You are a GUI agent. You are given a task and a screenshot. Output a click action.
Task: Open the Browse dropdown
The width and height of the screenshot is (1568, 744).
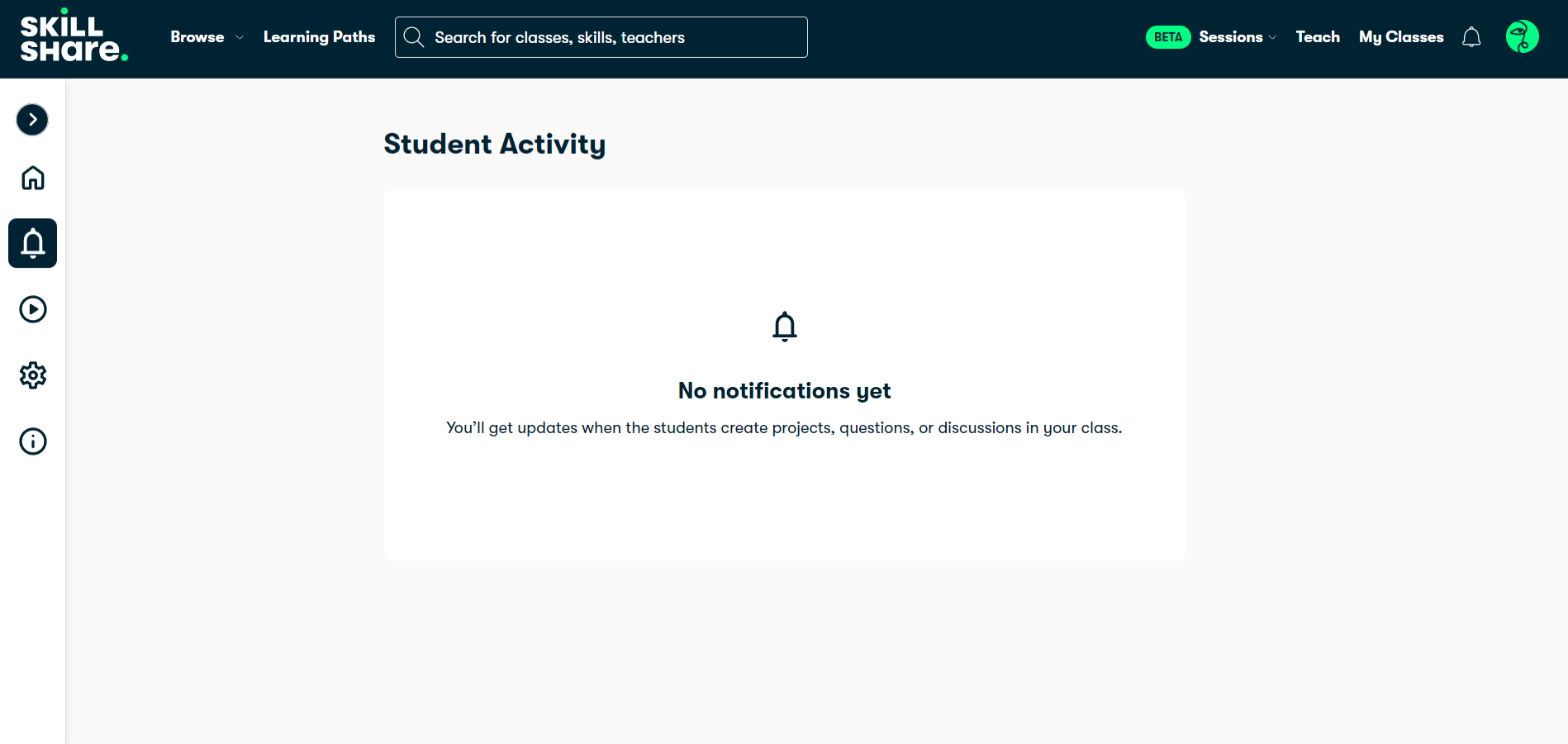pos(206,36)
